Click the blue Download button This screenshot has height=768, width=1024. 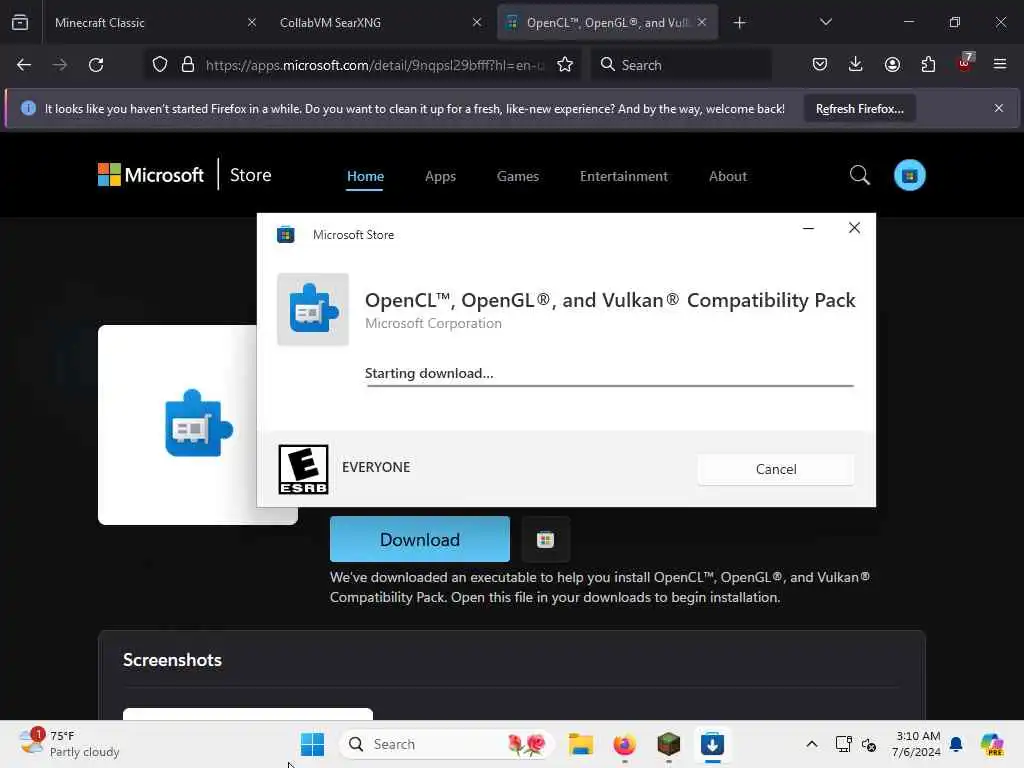[419, 539]
